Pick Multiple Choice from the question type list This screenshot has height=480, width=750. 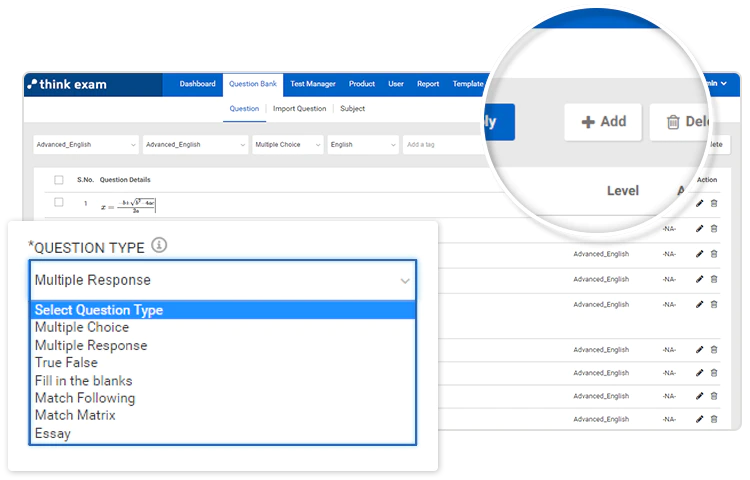[x=223, y=327]
